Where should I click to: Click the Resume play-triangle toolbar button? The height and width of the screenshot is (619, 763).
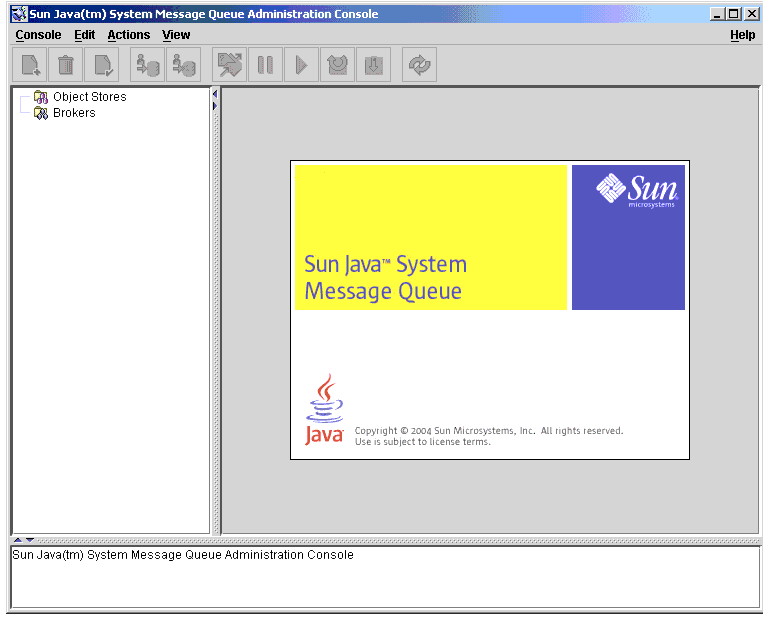tap(302, 64)
